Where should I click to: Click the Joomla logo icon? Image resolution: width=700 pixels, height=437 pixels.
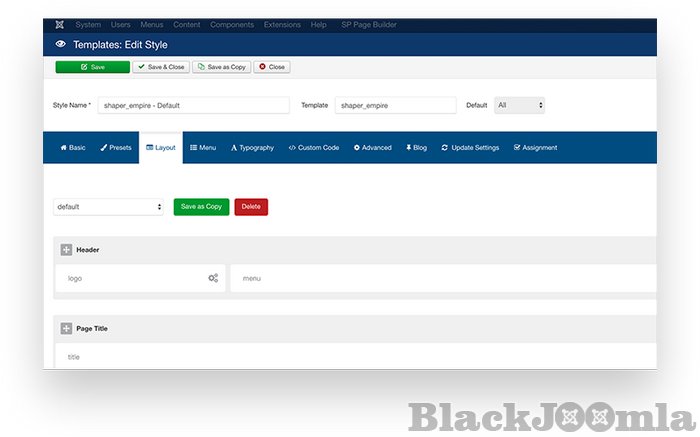point(60,24)
